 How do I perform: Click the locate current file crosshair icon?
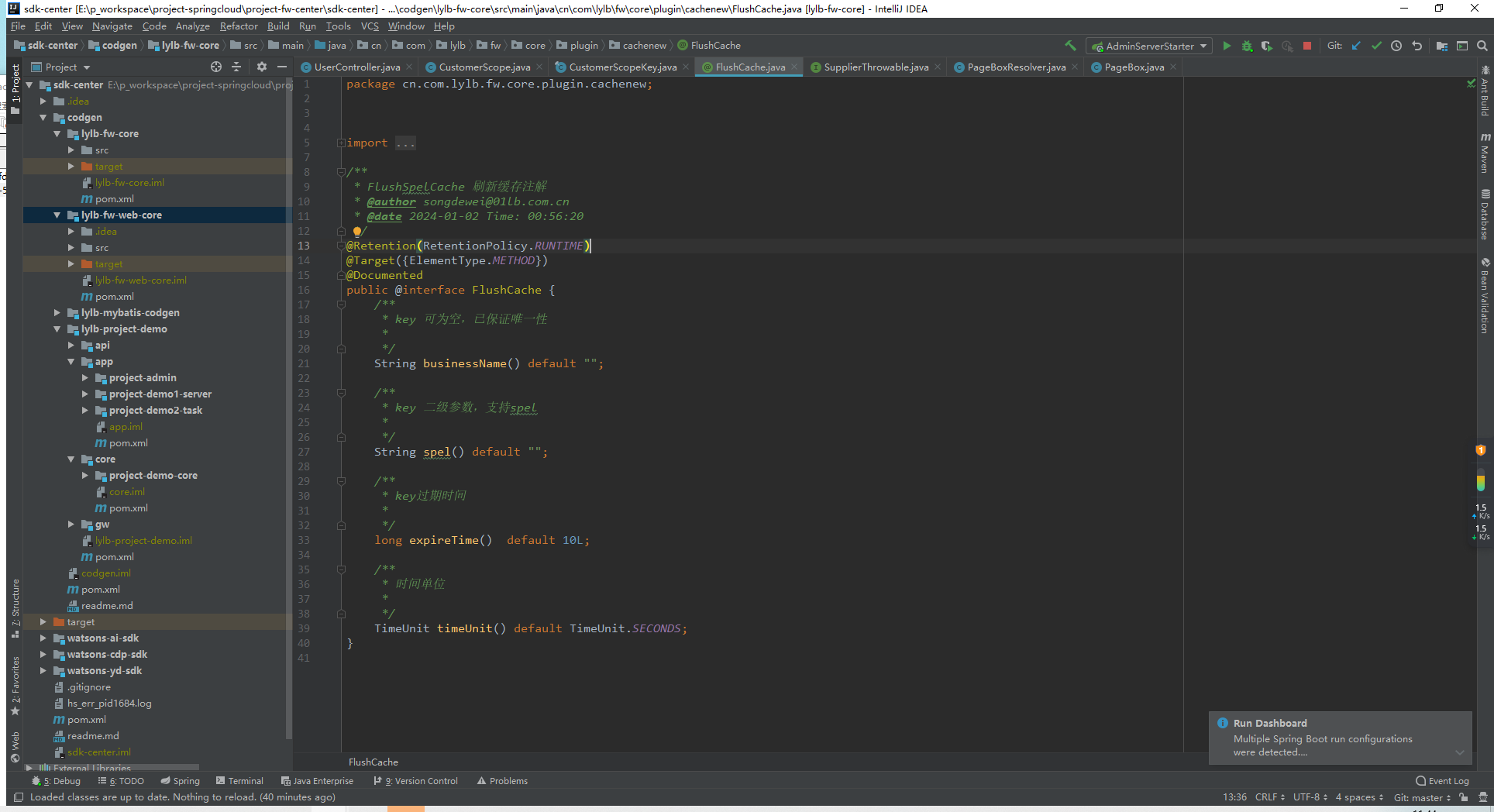coord(216,67)
